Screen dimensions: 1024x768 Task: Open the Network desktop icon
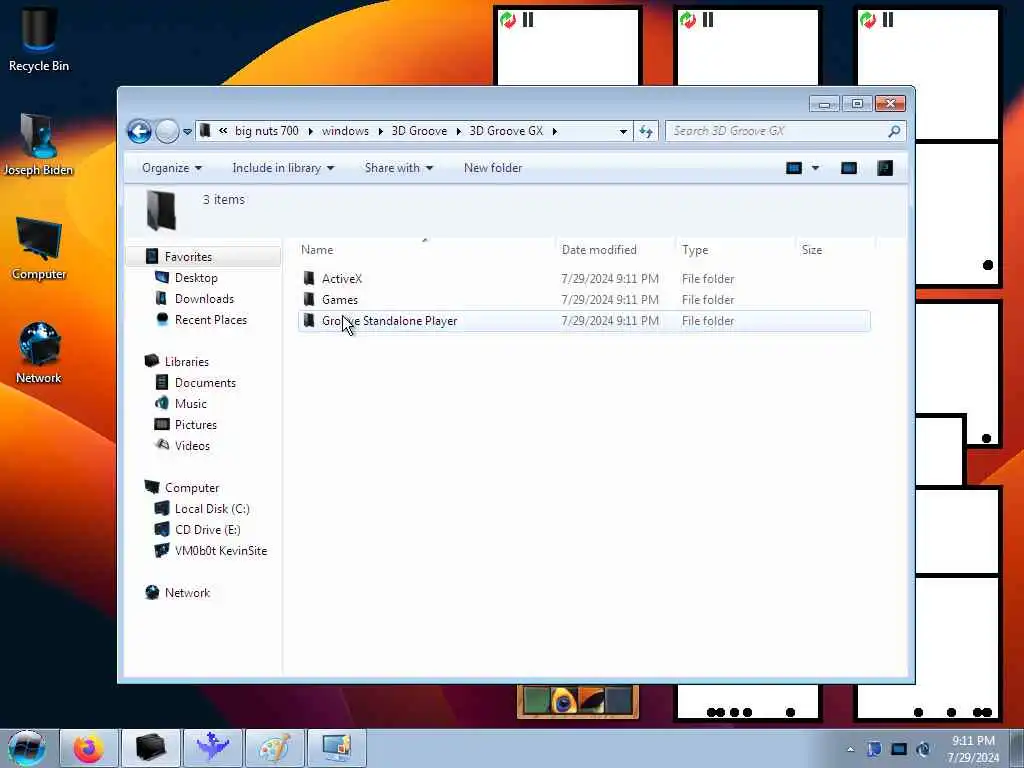(x=39, y=353)
